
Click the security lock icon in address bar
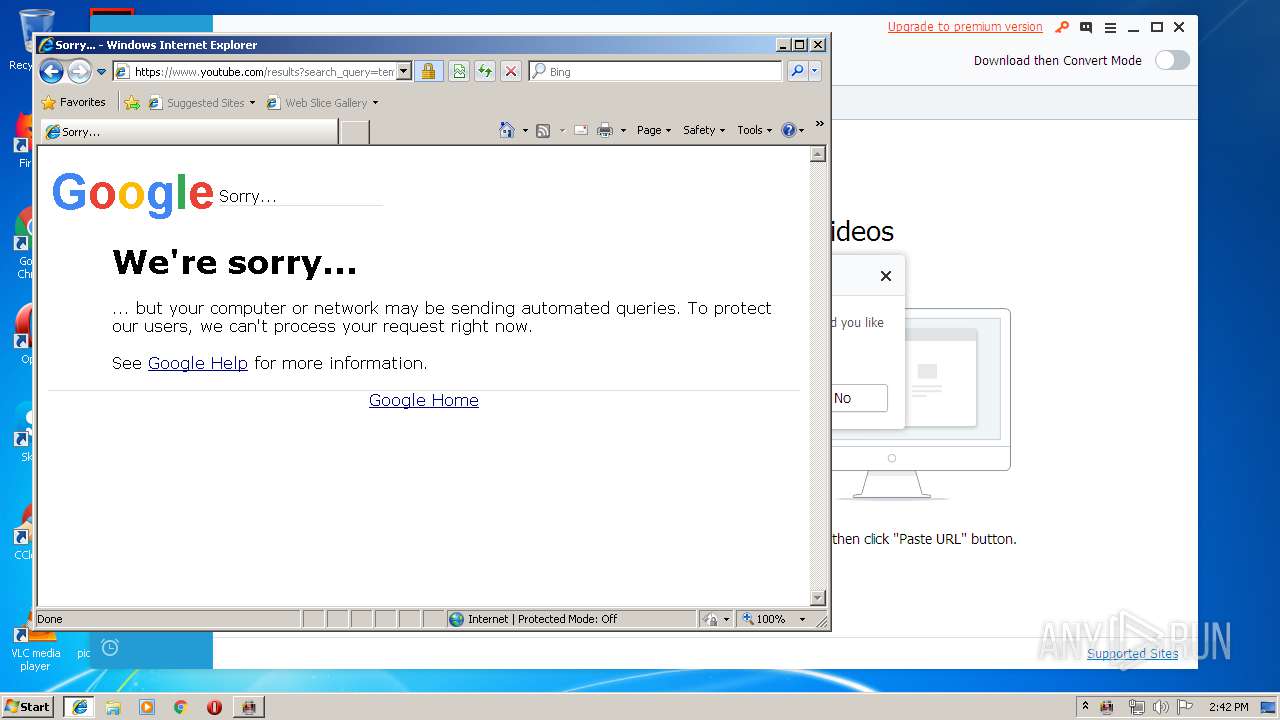point(428,71)
